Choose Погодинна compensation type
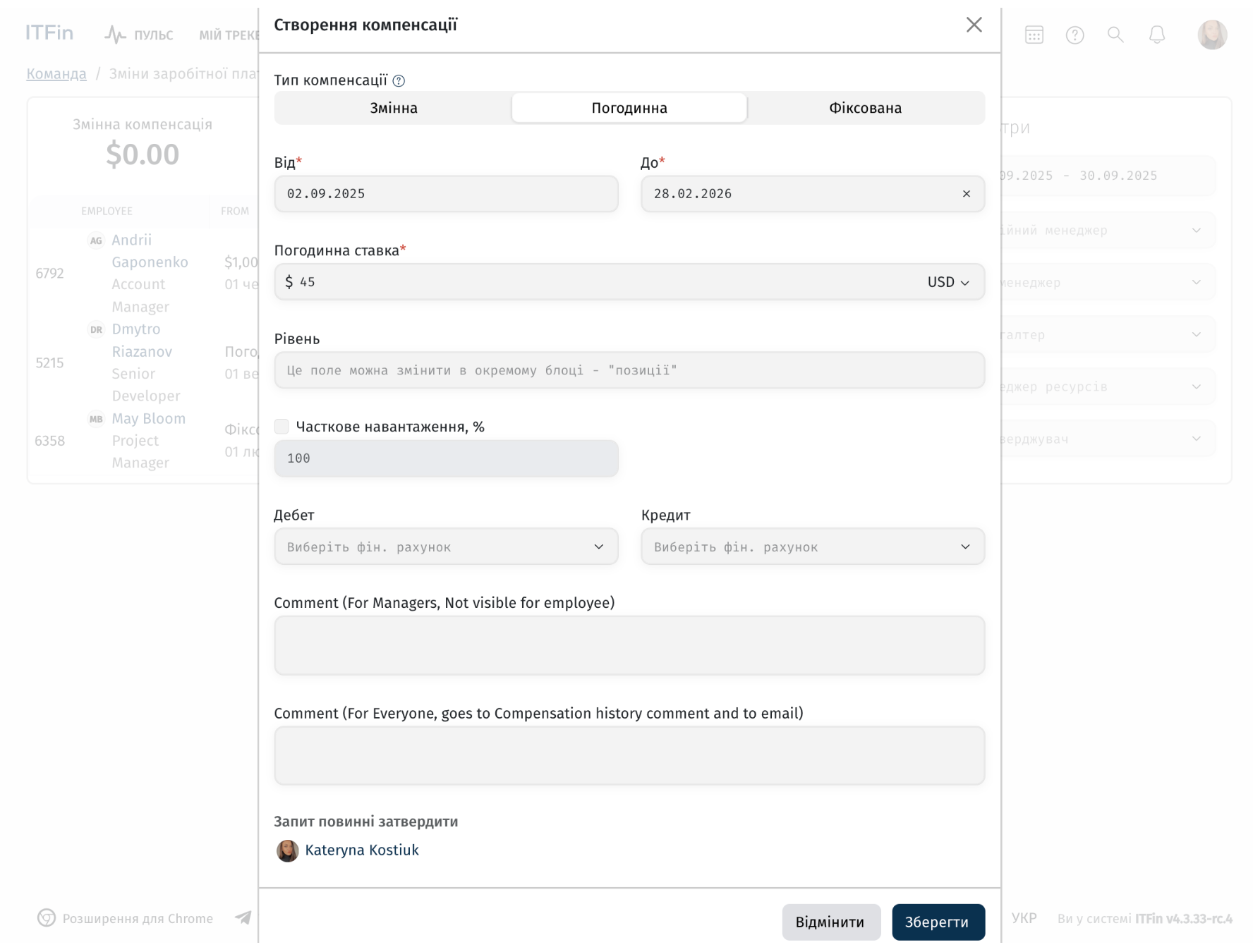Image resolution: width=1253 pixels, height=952 pixels. (x=629, y=108)
